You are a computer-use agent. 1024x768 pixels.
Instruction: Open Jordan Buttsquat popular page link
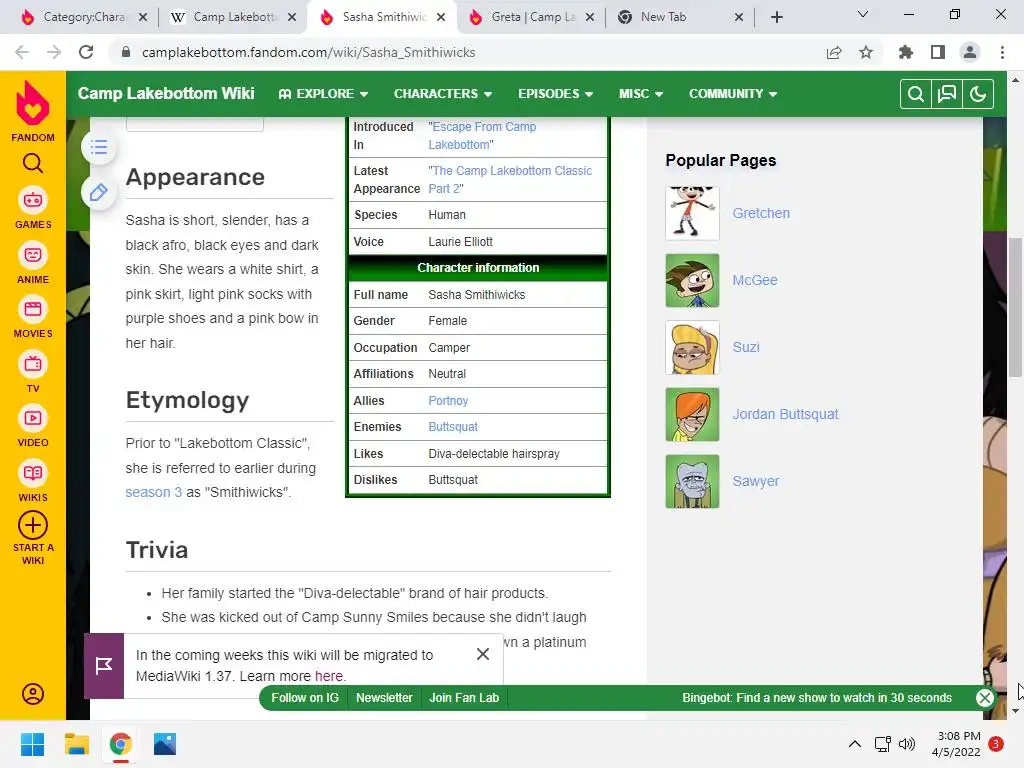tap(785, 414)
